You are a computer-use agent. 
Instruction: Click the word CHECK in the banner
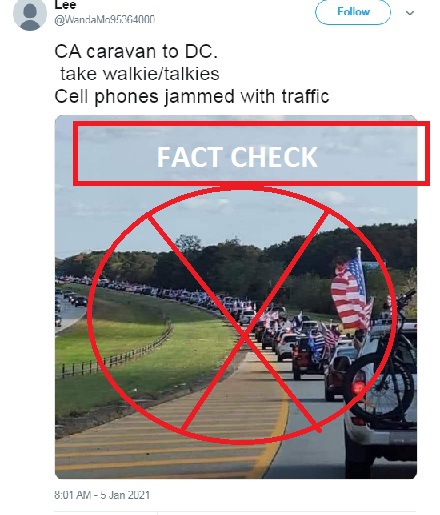click(x=274, y=157)
